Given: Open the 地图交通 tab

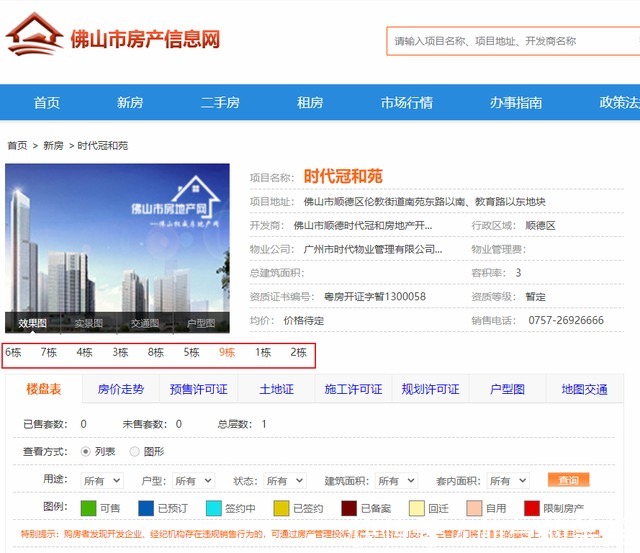Looking at the screenshot, I should point(584,389).
